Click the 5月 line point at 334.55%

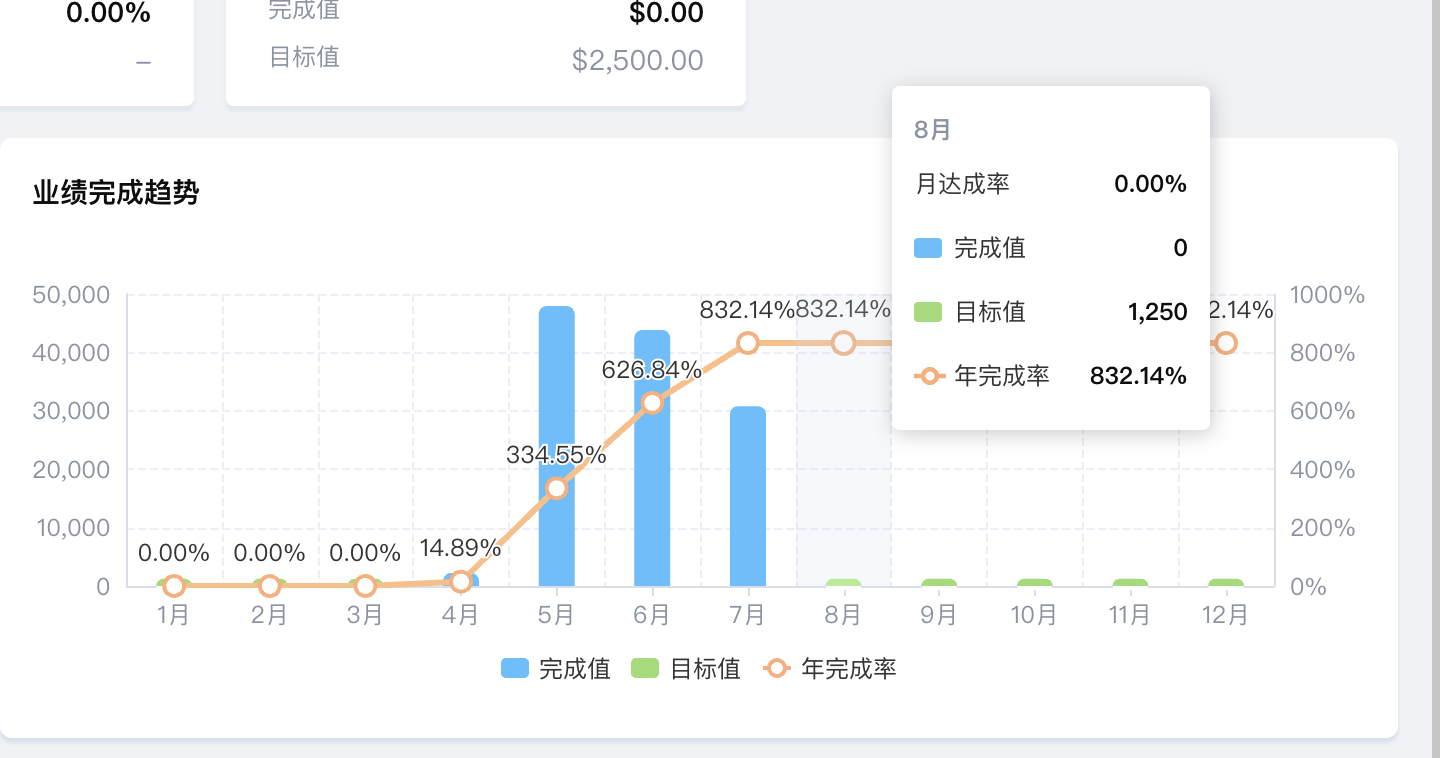click(557, 488)
